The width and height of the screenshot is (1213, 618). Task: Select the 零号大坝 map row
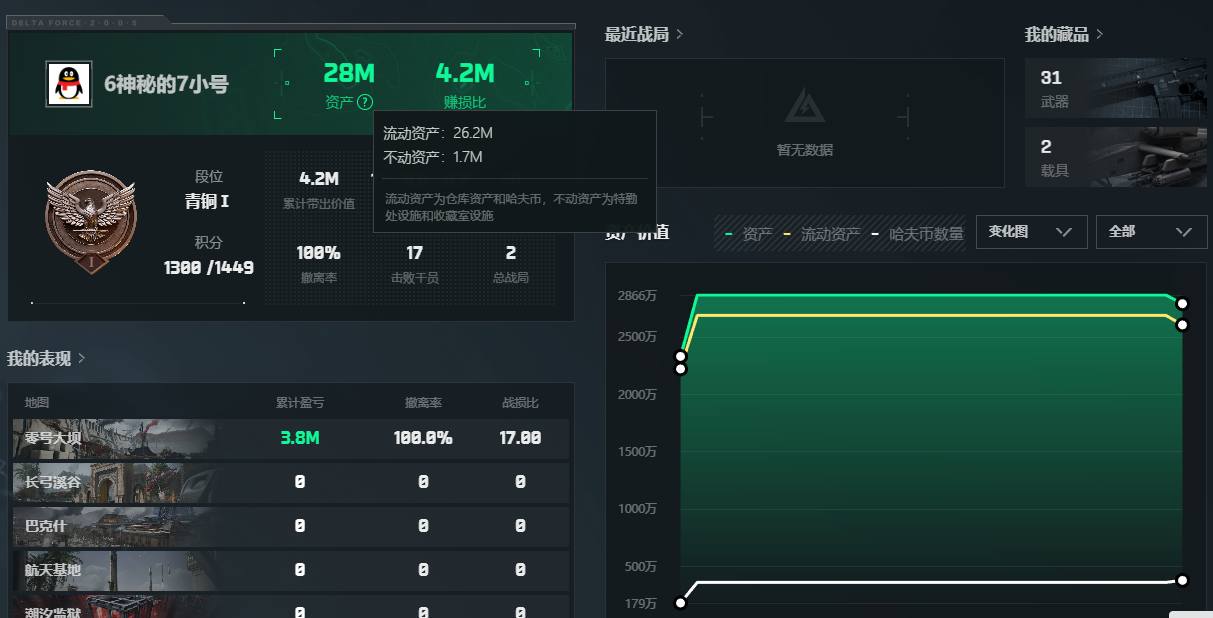point(290,438)
